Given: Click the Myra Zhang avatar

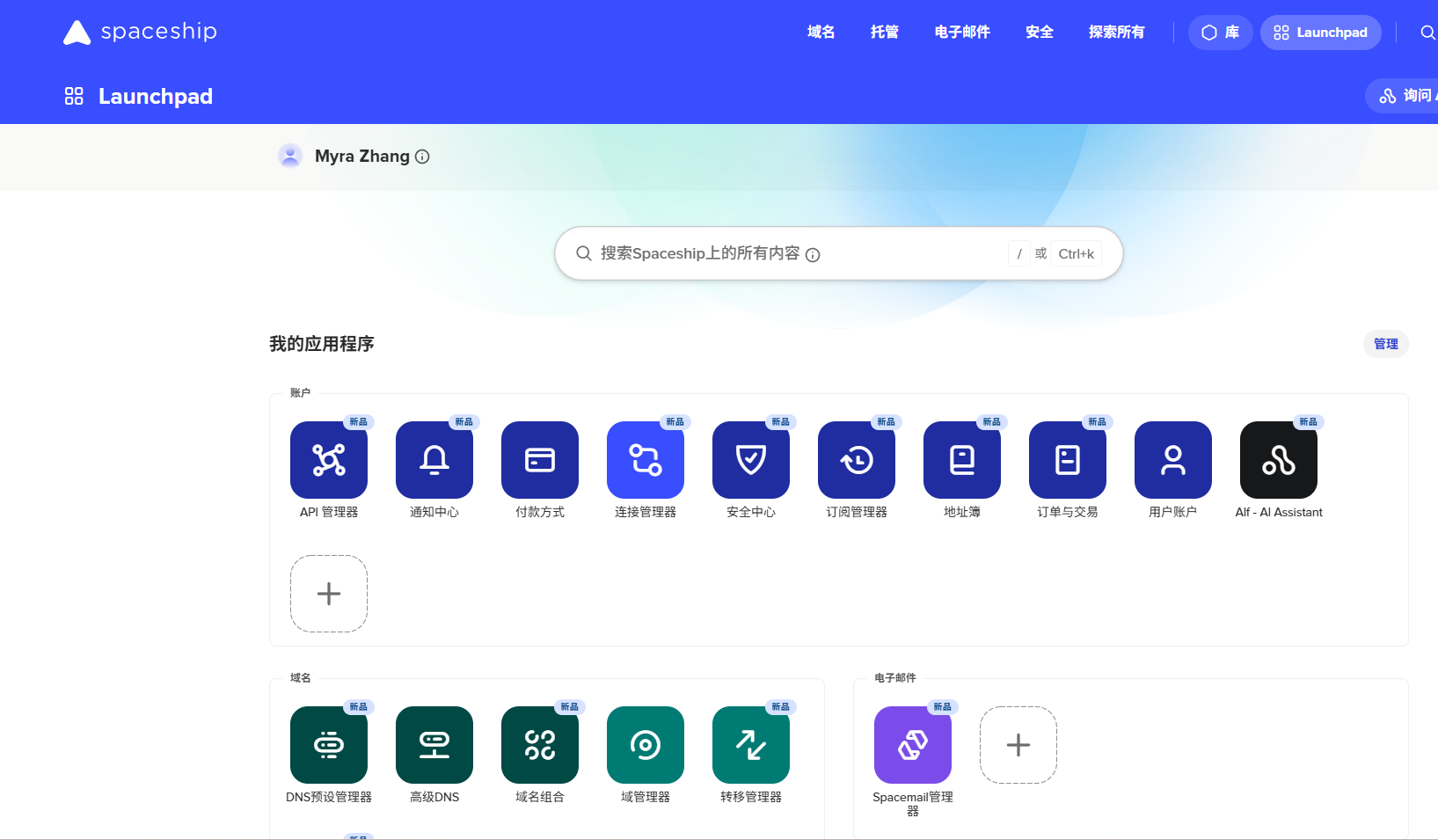Looking at the screenshot, I should click(290, 156).
